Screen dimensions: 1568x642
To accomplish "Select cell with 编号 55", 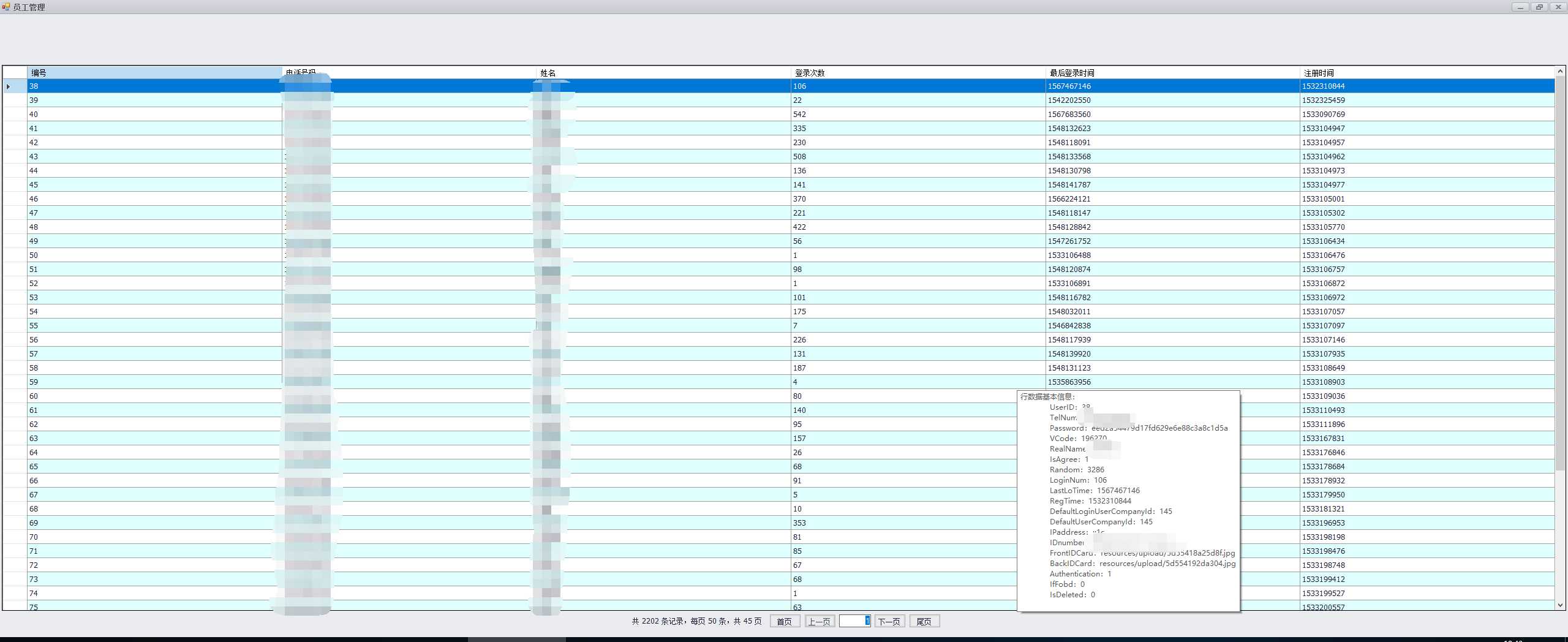I will [x=154, y=325].
